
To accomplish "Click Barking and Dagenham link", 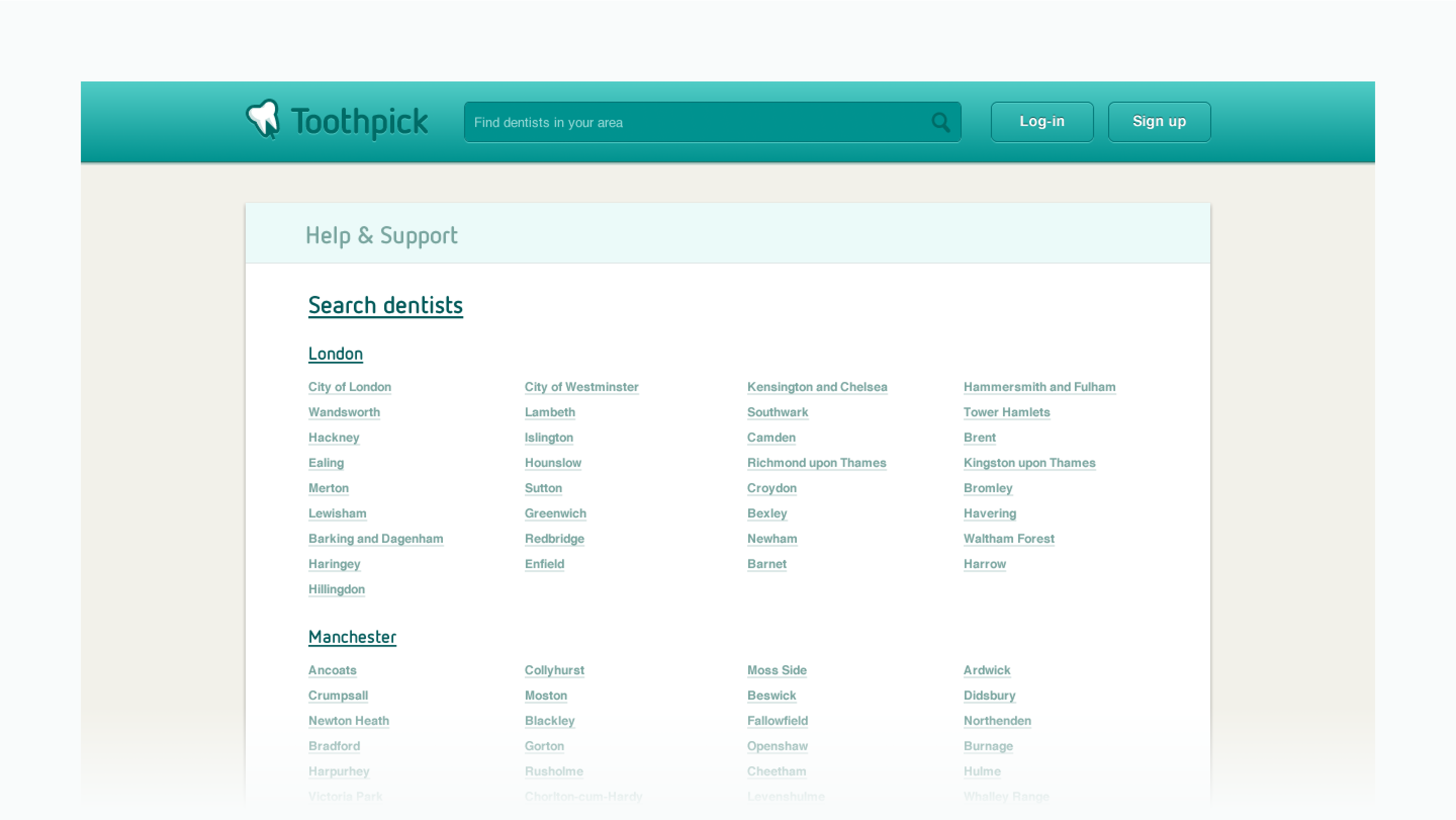I will click(375, 538).
